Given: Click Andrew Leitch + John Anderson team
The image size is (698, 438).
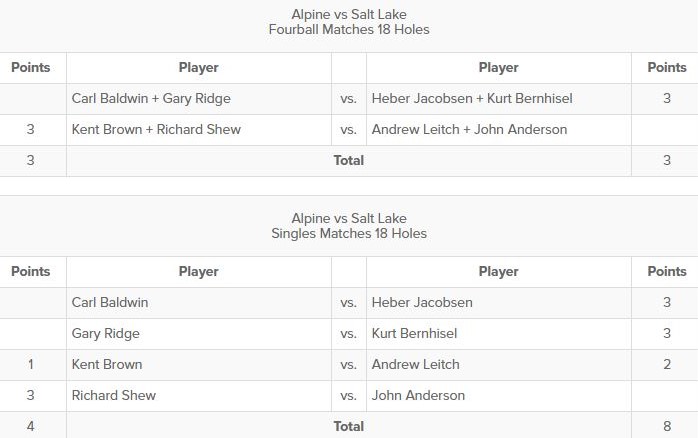Looking at the screenshot, I should coord(470,130).
